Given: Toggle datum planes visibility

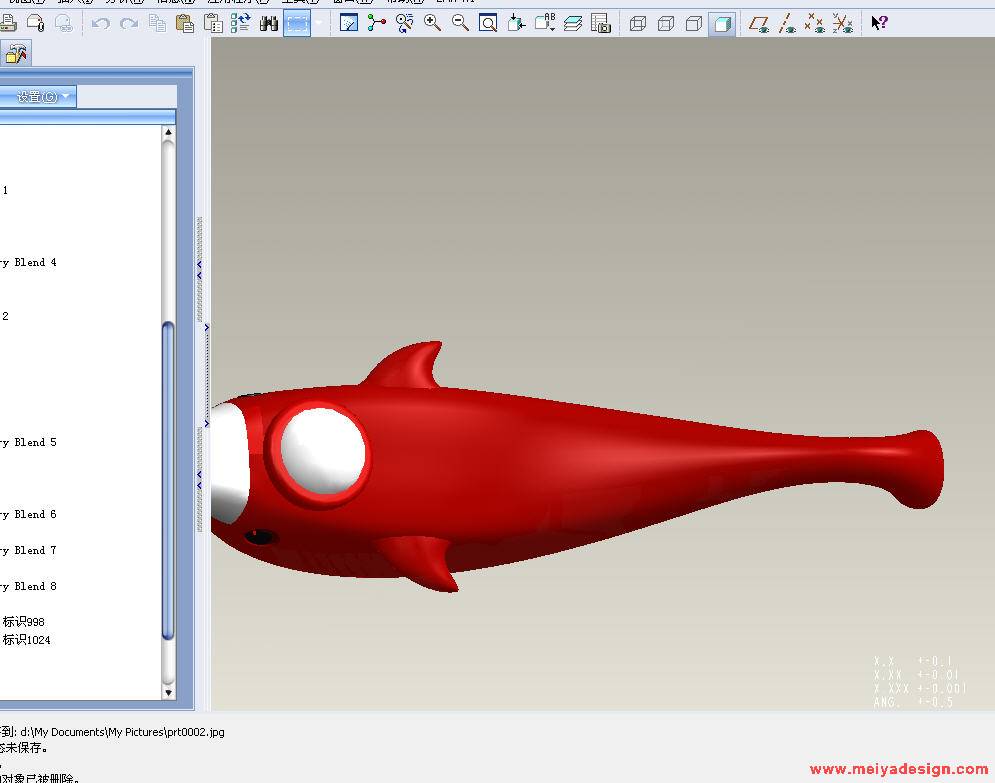Looking at the screenshot, I should [759, 23].
